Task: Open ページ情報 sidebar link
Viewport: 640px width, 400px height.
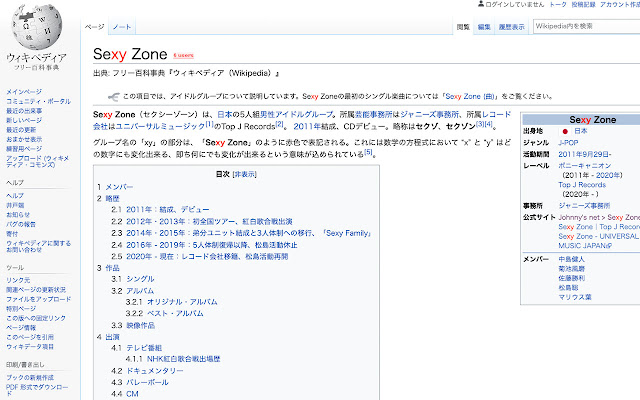Action: click(x=21, y=328)
